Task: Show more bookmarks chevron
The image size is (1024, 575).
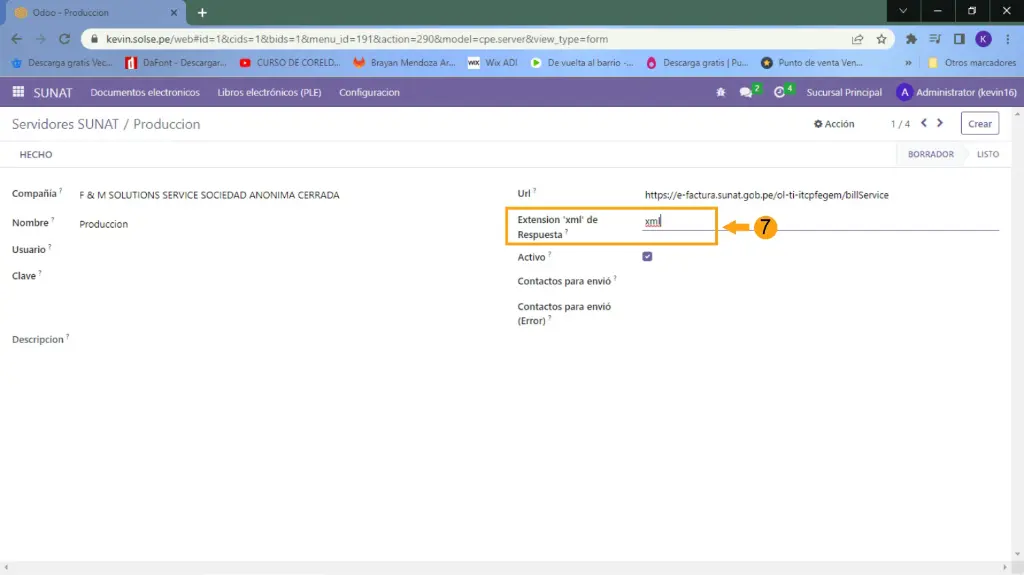Action: 908,63
